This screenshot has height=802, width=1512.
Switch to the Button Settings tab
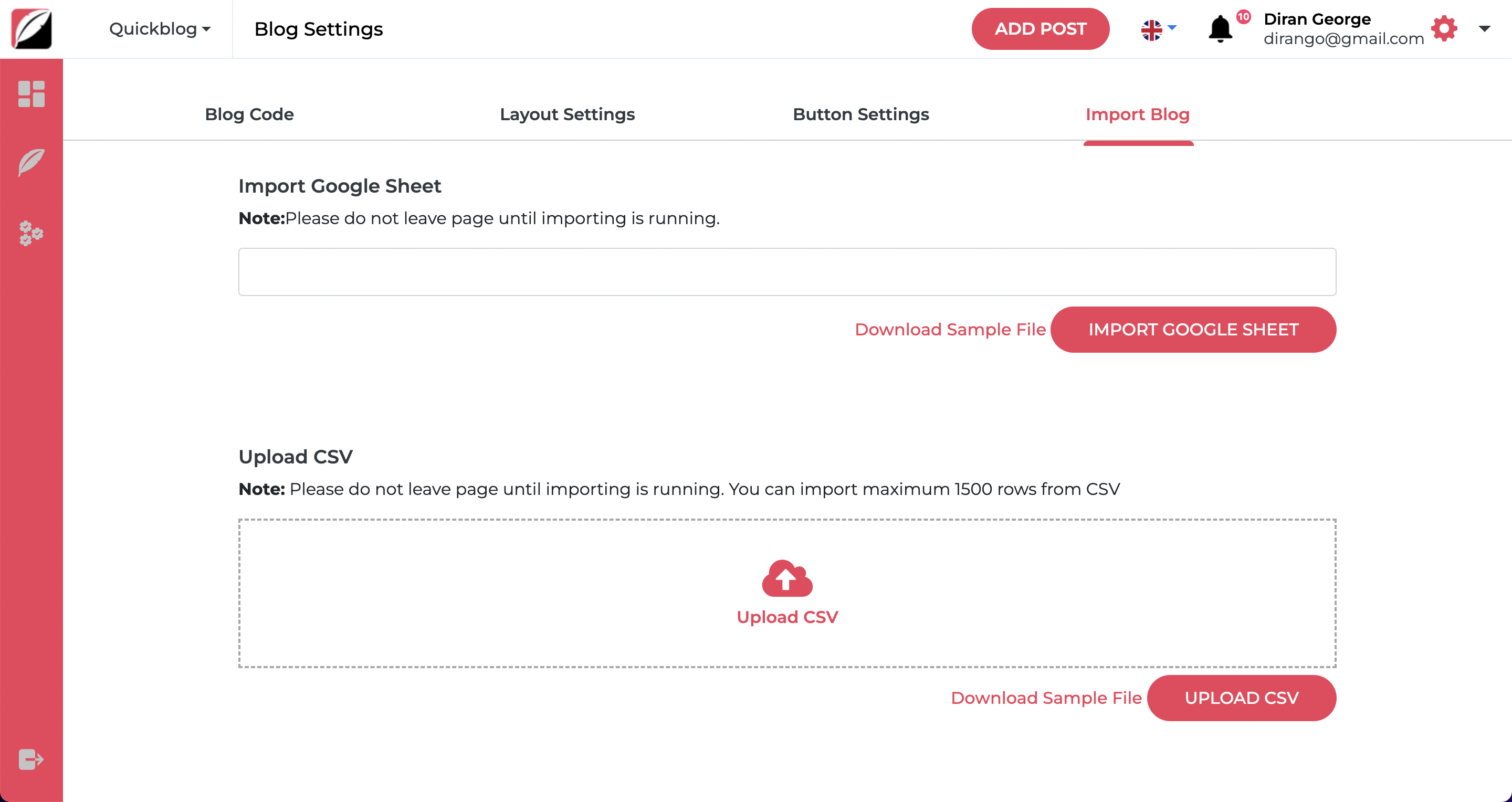(860, 114)
